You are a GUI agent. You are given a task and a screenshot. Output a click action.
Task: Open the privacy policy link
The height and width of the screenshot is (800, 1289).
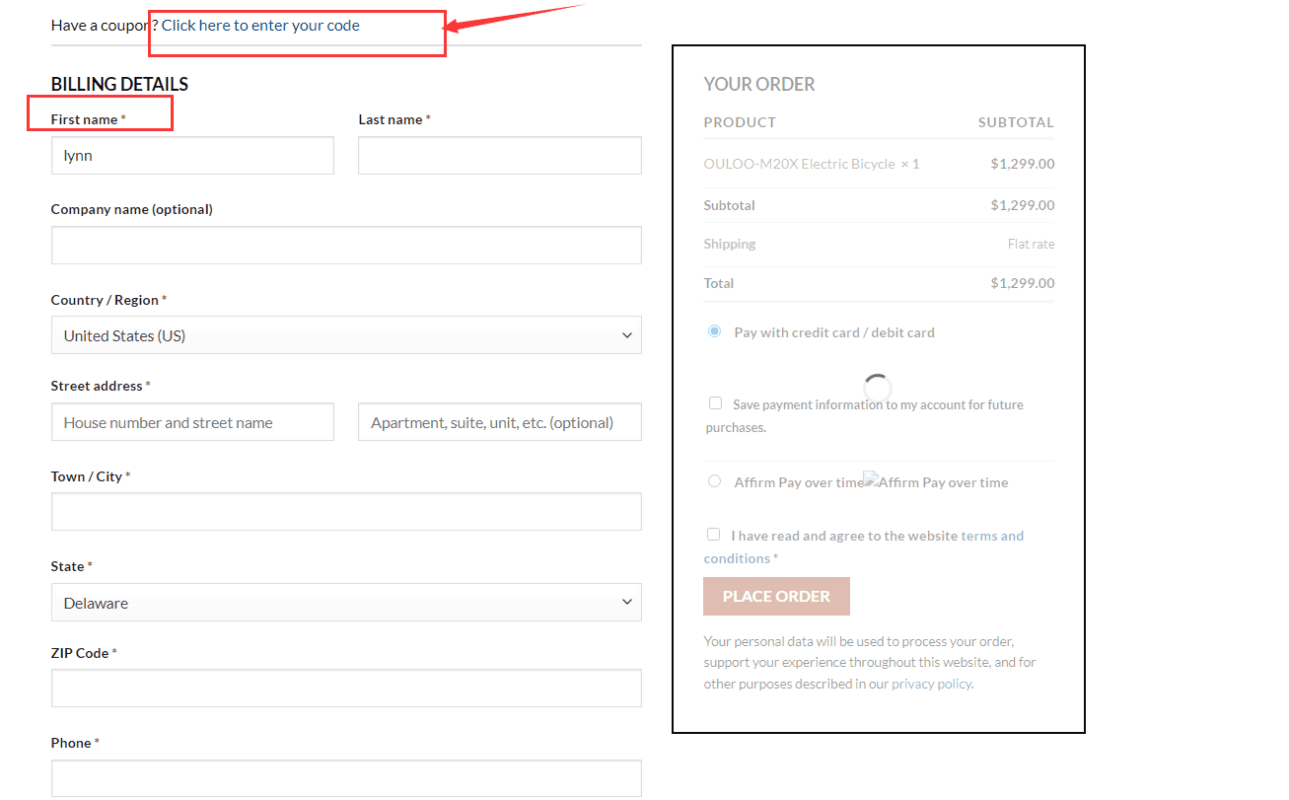[x=930, y=684]
